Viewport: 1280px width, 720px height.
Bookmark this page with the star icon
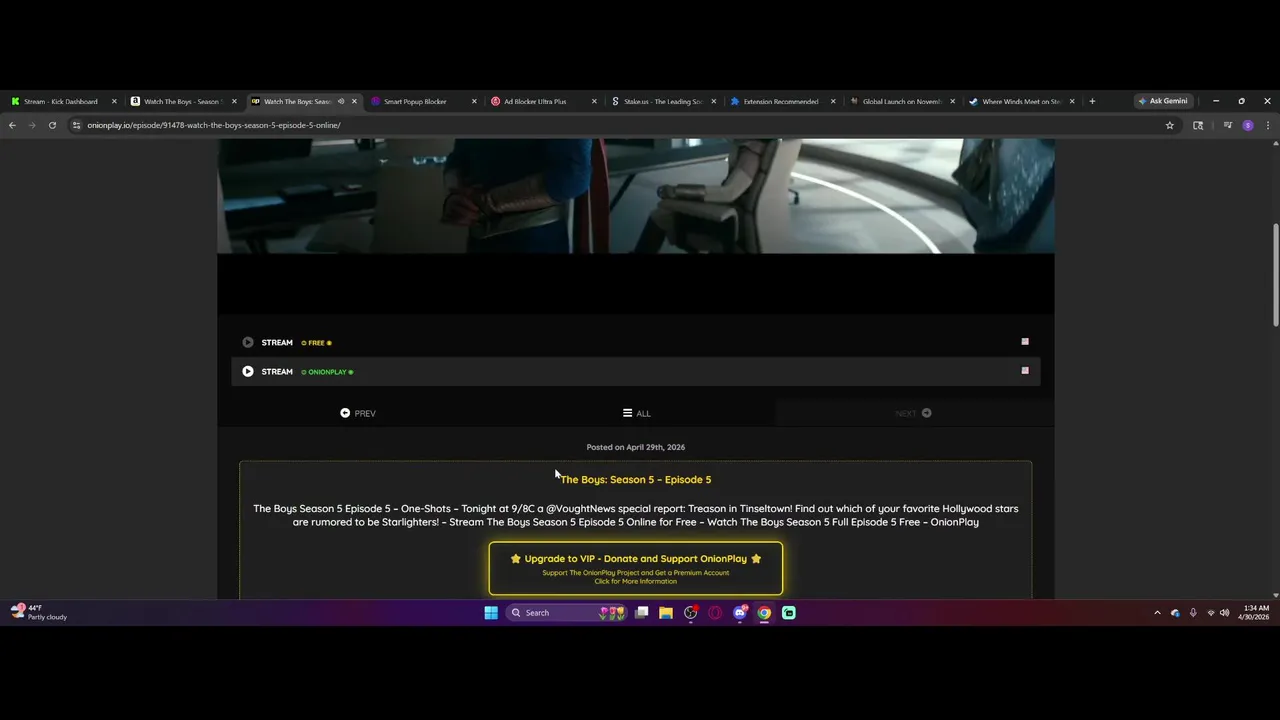click(x=1169, y=125)
